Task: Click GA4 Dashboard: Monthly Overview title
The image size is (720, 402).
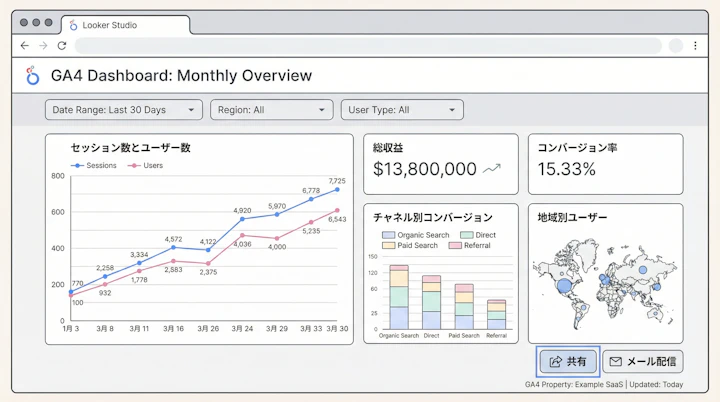Action: (181, 75)
